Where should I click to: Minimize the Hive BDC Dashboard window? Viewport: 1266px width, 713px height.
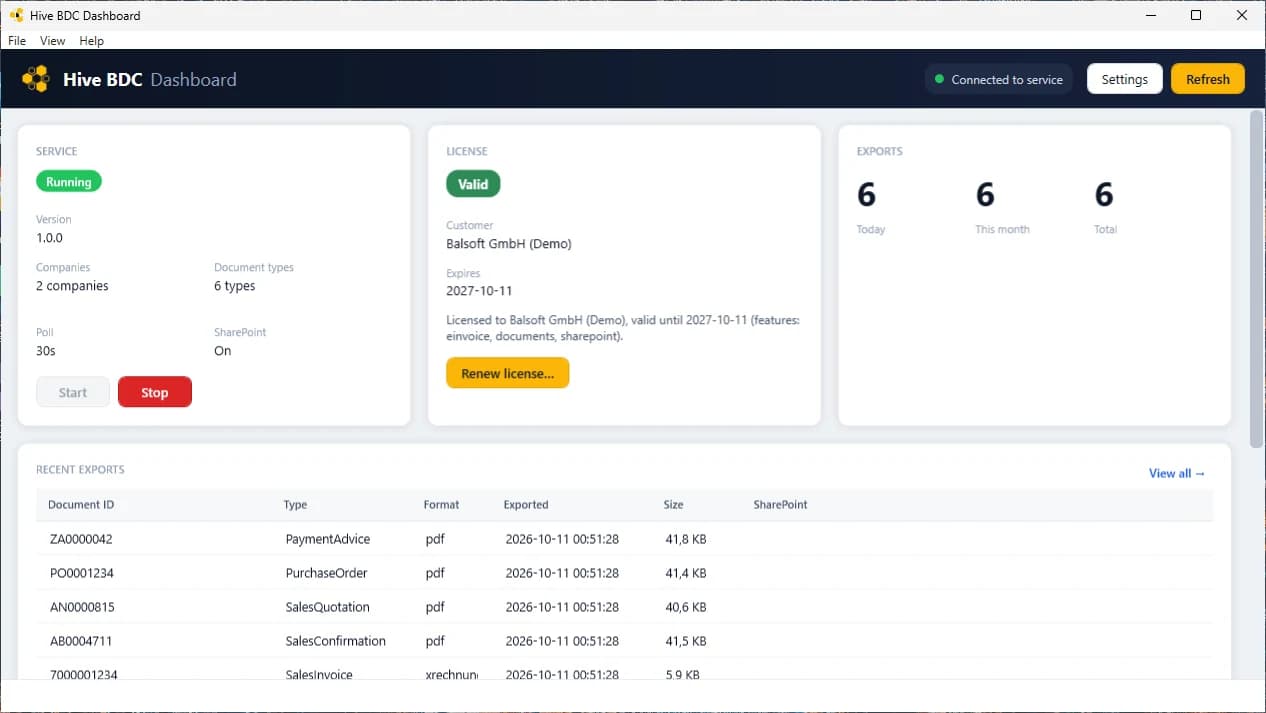(1150, 15)
